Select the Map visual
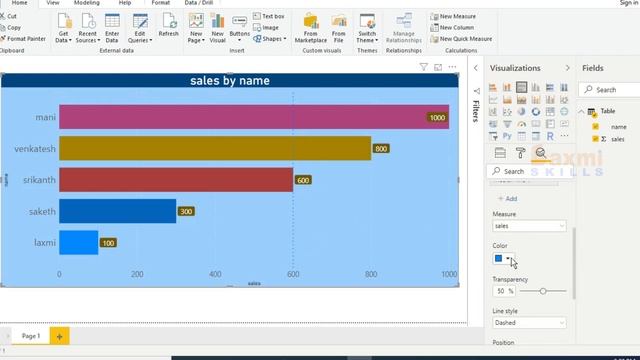The image size is (640, 360). (564, 112)
